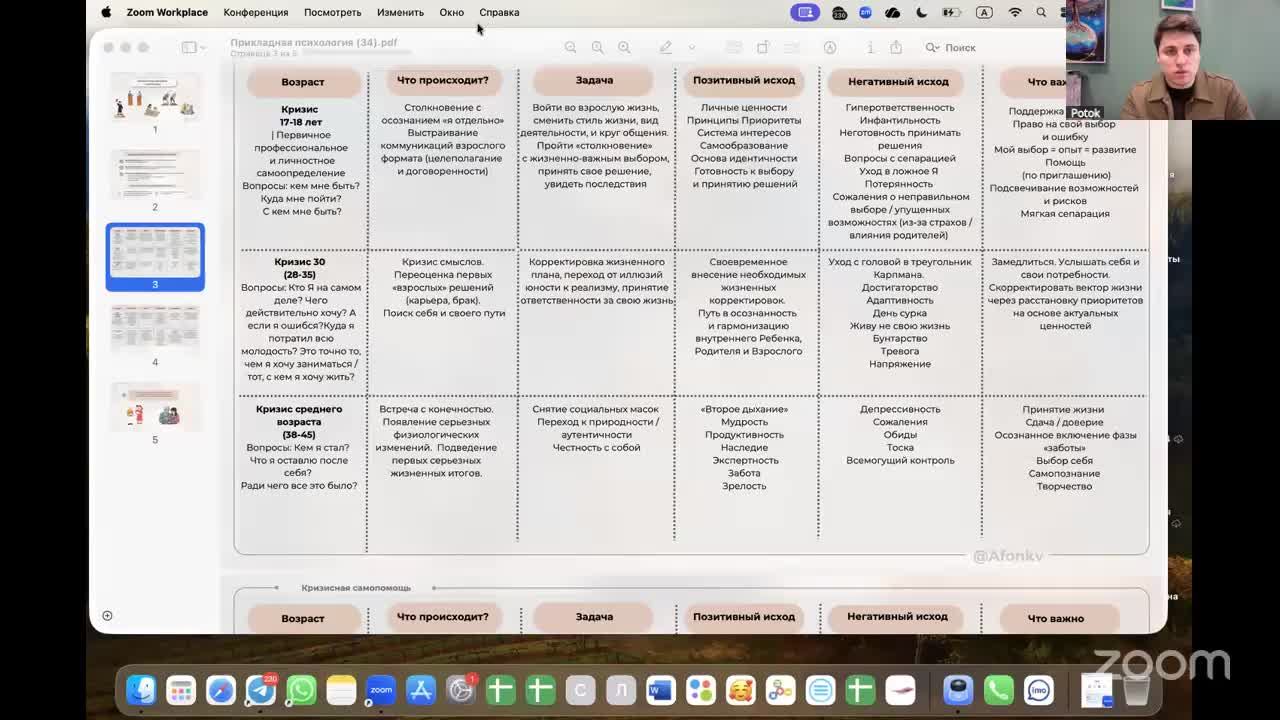Select page 4 thumbnail
1280x720 pixels.
pyautogui.click(x=155, y=329)
